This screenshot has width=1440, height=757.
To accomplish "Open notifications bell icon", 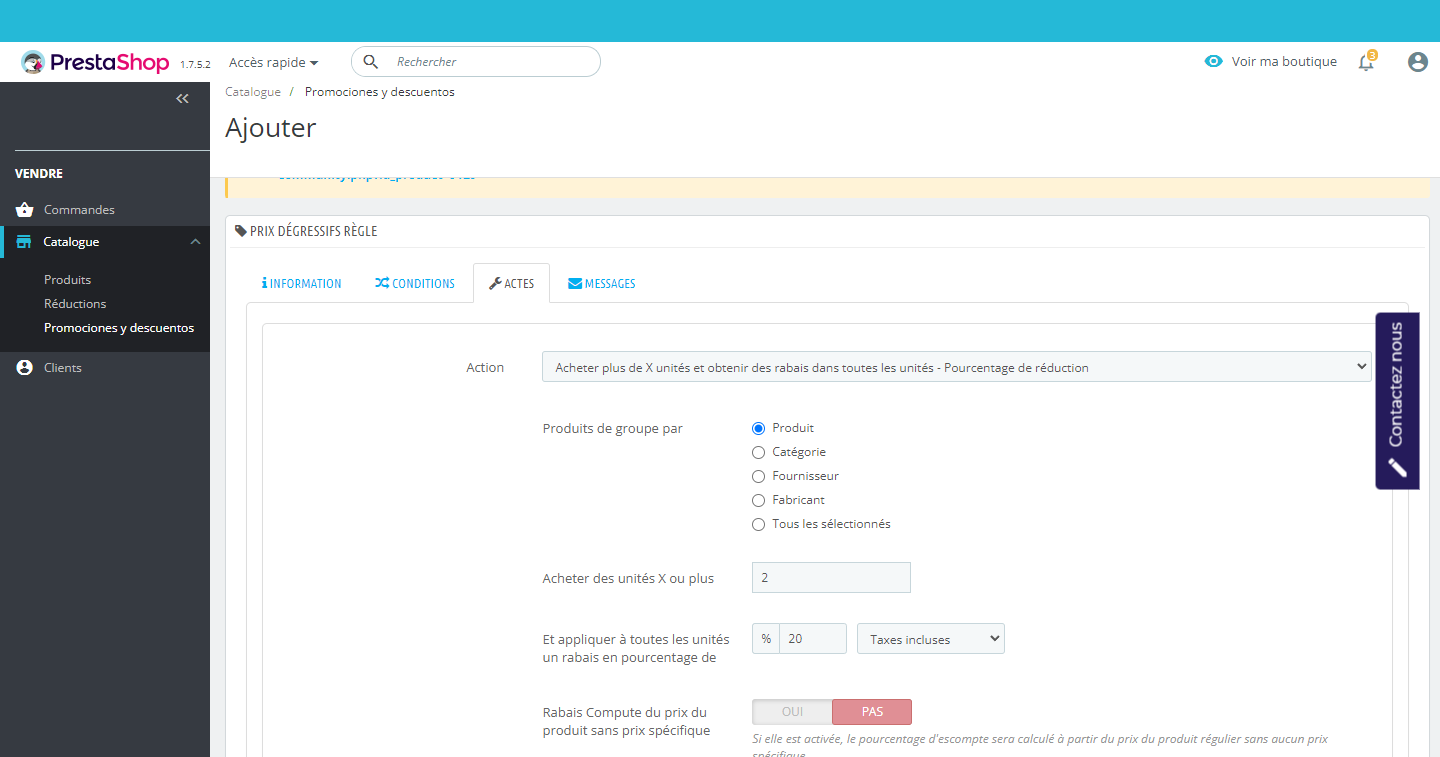I will (x=1366, y=62).
